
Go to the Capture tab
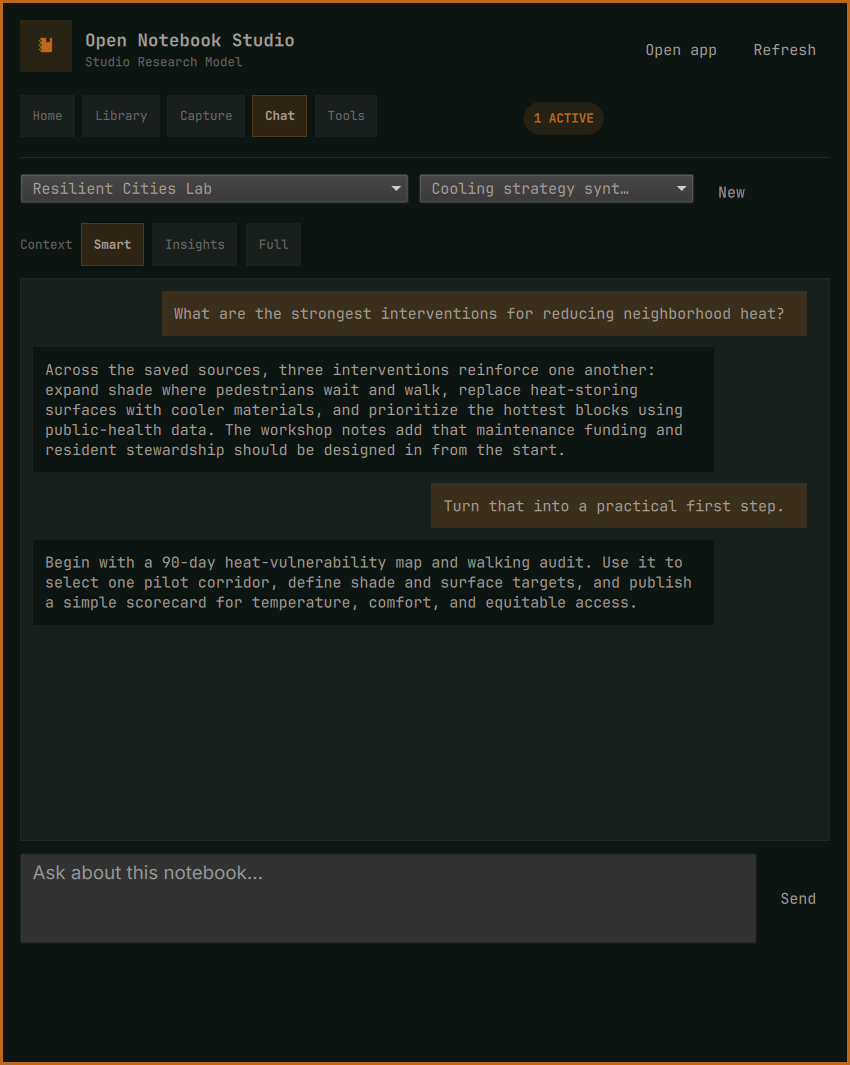(x=206, y=116)
